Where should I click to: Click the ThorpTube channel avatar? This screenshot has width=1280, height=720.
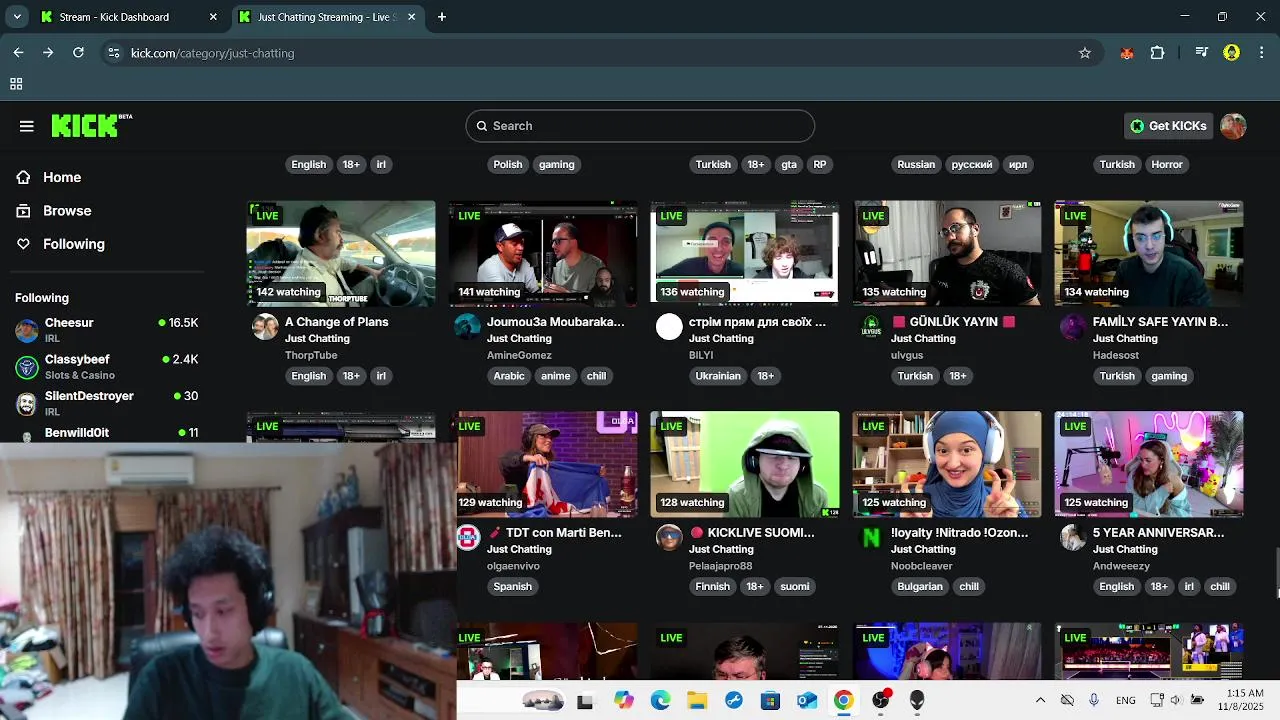click(x=265, y=326)
